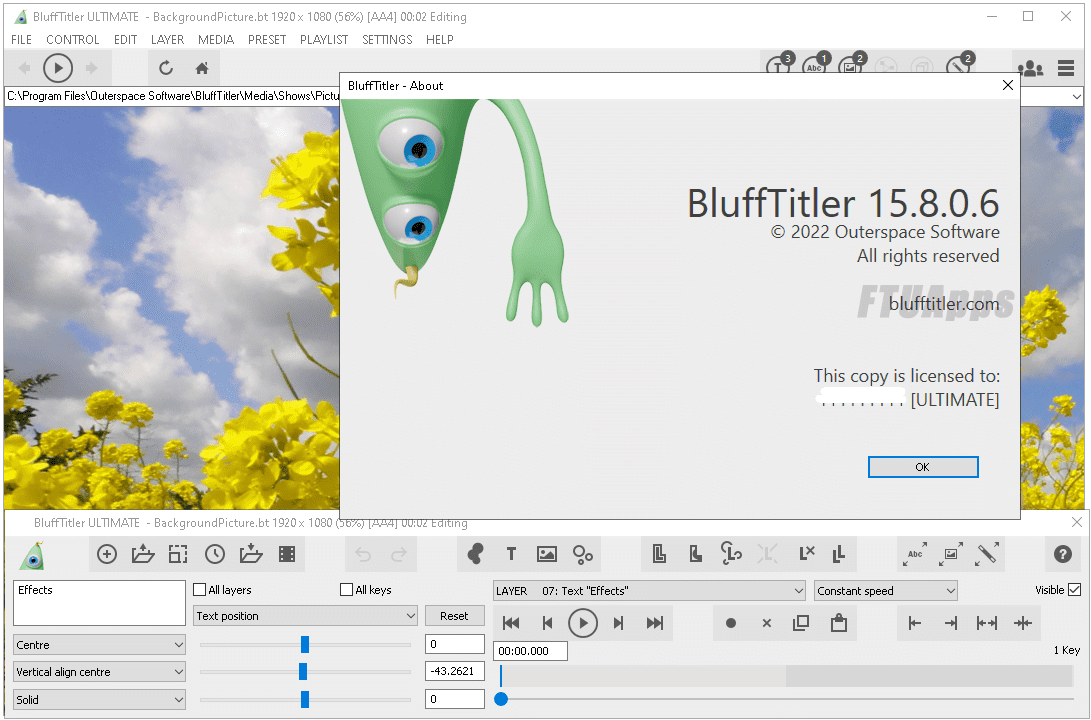Click the redo arrow icon

click(399, 554)
